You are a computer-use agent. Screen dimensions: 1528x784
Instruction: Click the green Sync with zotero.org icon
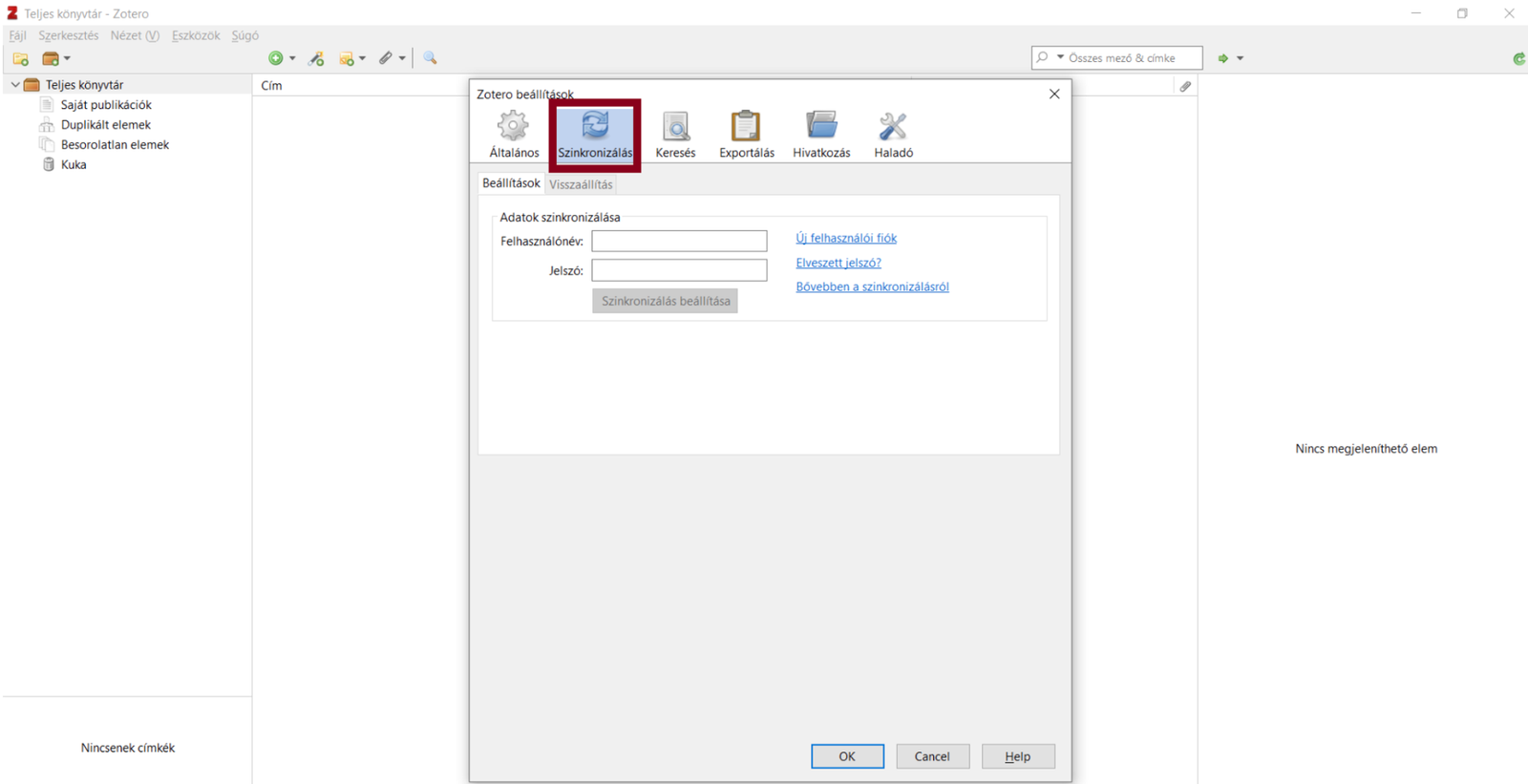[1519, 59]
